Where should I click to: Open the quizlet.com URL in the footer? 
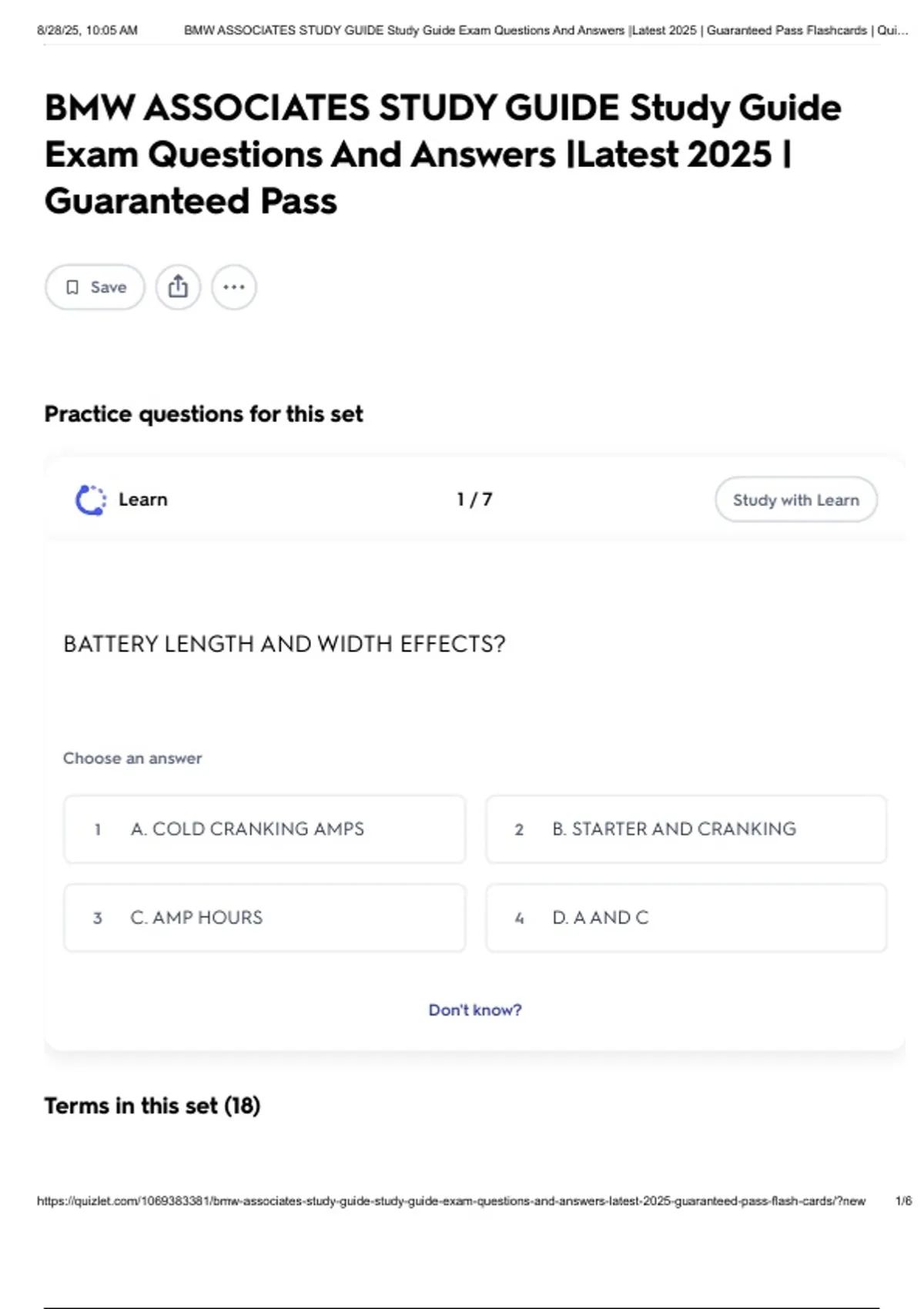tap(450, 1201)
